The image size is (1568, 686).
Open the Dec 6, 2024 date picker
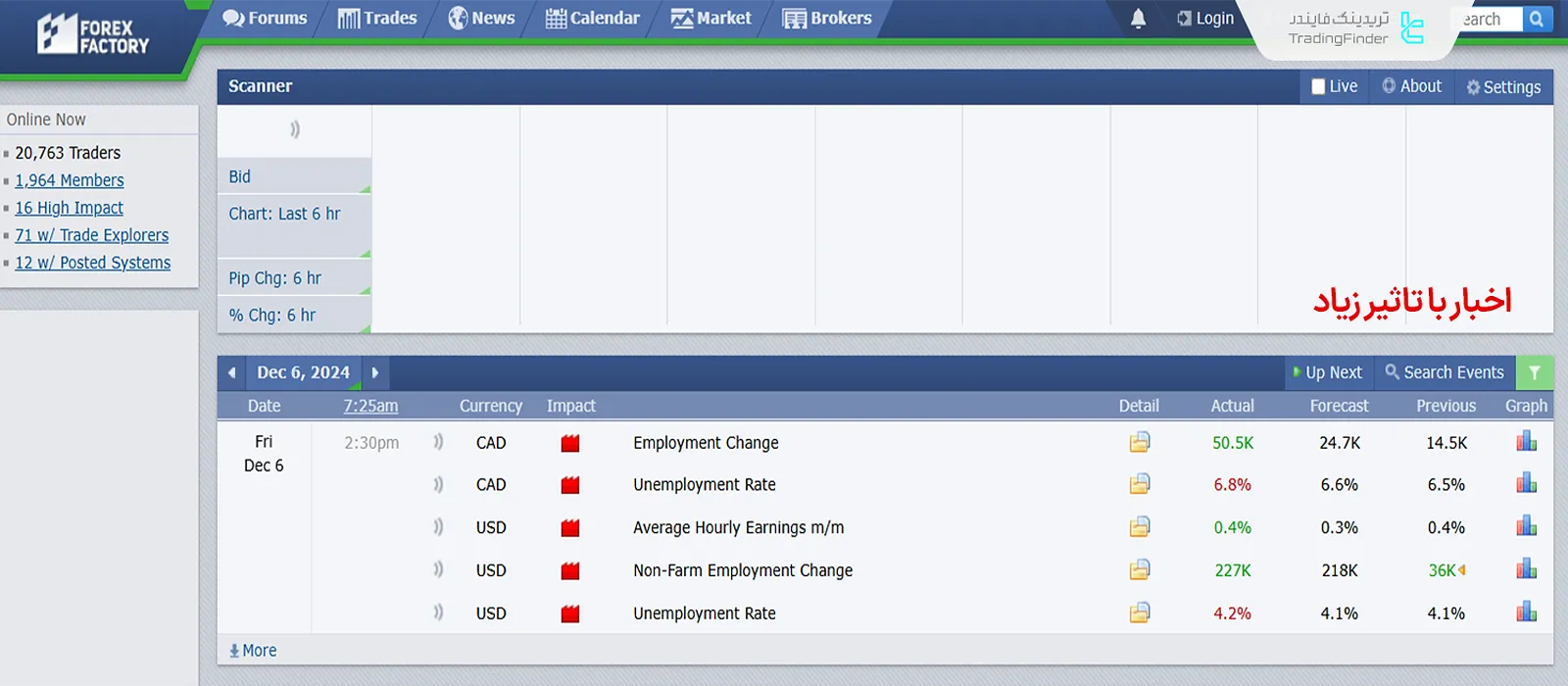tap(303, 372)
